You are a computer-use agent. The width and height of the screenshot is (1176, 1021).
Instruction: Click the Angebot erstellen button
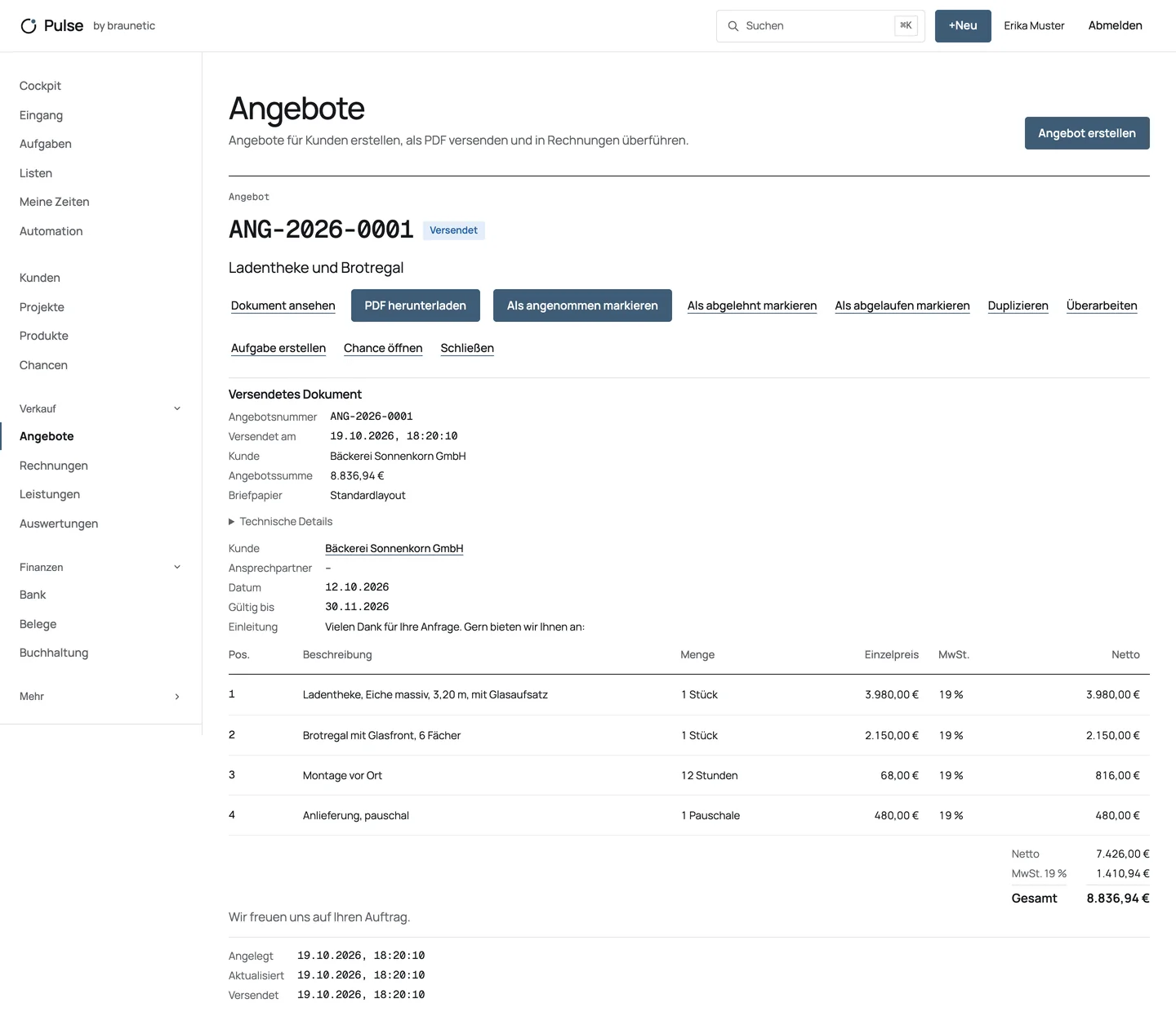click(1087, 133)
